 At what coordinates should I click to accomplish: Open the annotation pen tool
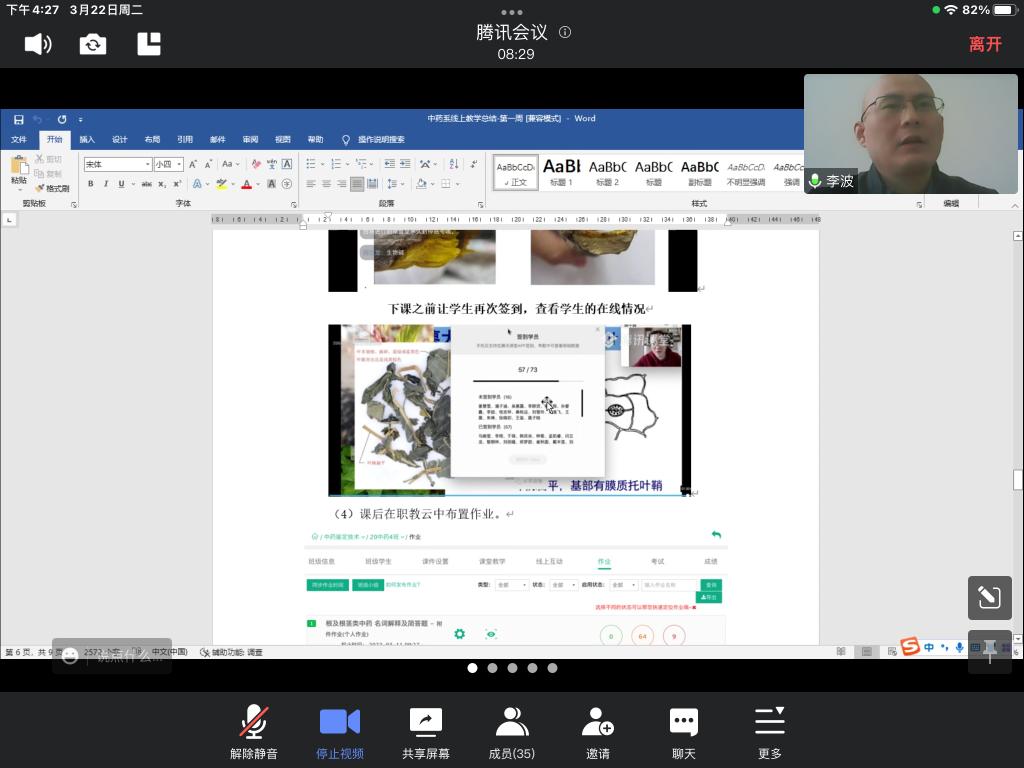pos(989,598)
